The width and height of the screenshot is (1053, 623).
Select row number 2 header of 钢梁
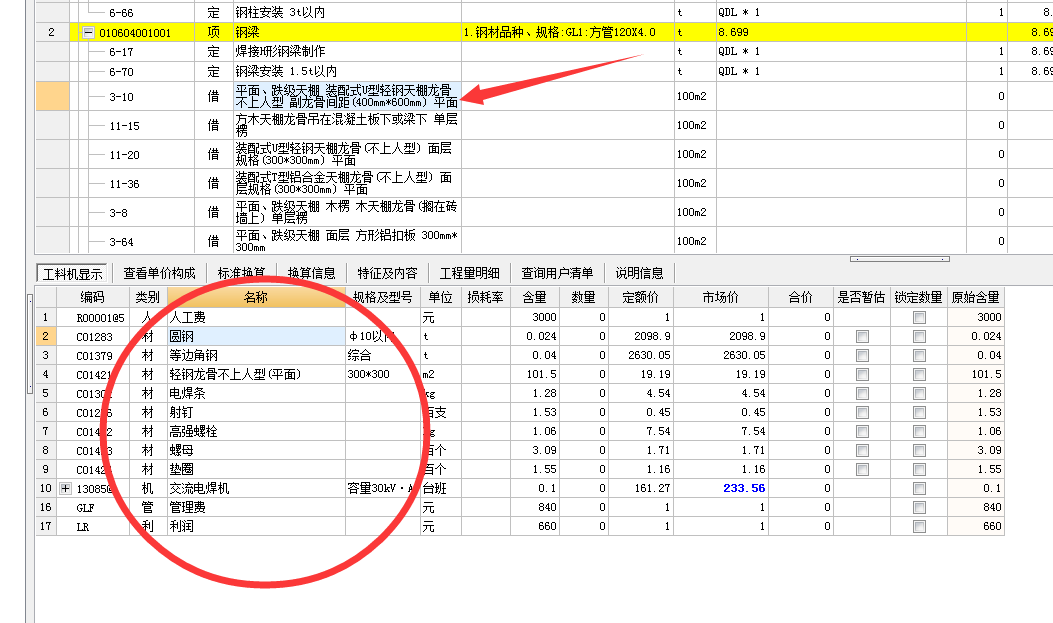coord(52,32)
